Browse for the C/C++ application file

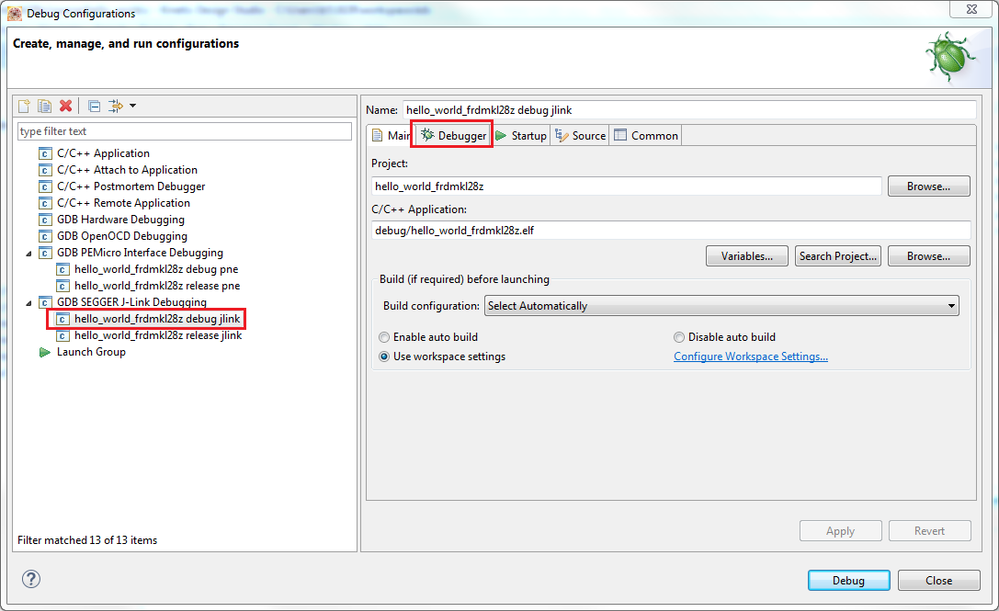928,256
